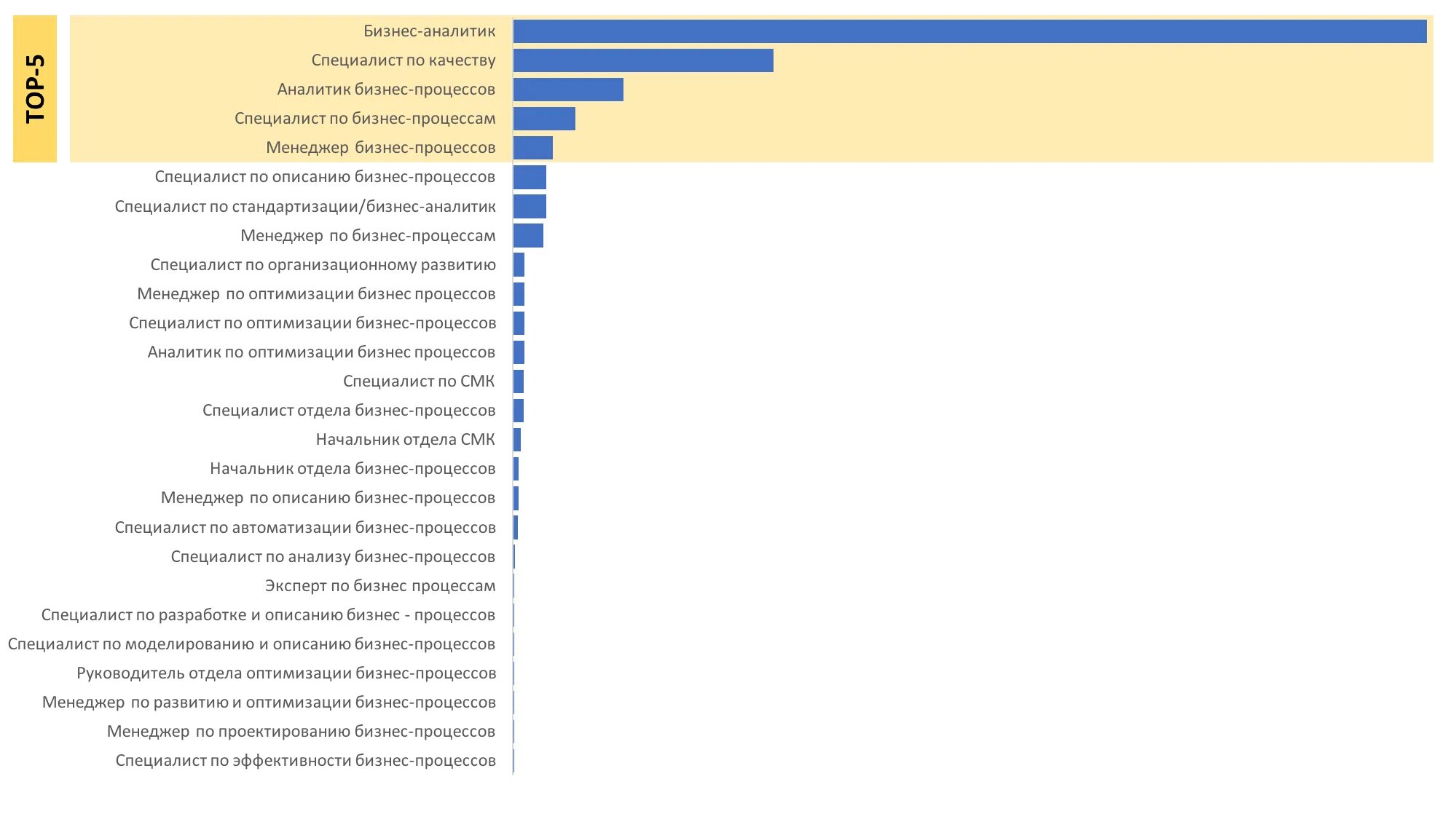Click the Специалист по качеству bar
Viewport: 1456px width, 819px height.
coord(643,60)
